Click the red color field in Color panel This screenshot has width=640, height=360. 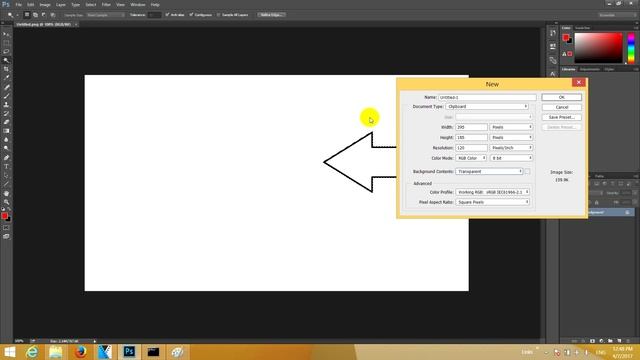tap(598, 48)
